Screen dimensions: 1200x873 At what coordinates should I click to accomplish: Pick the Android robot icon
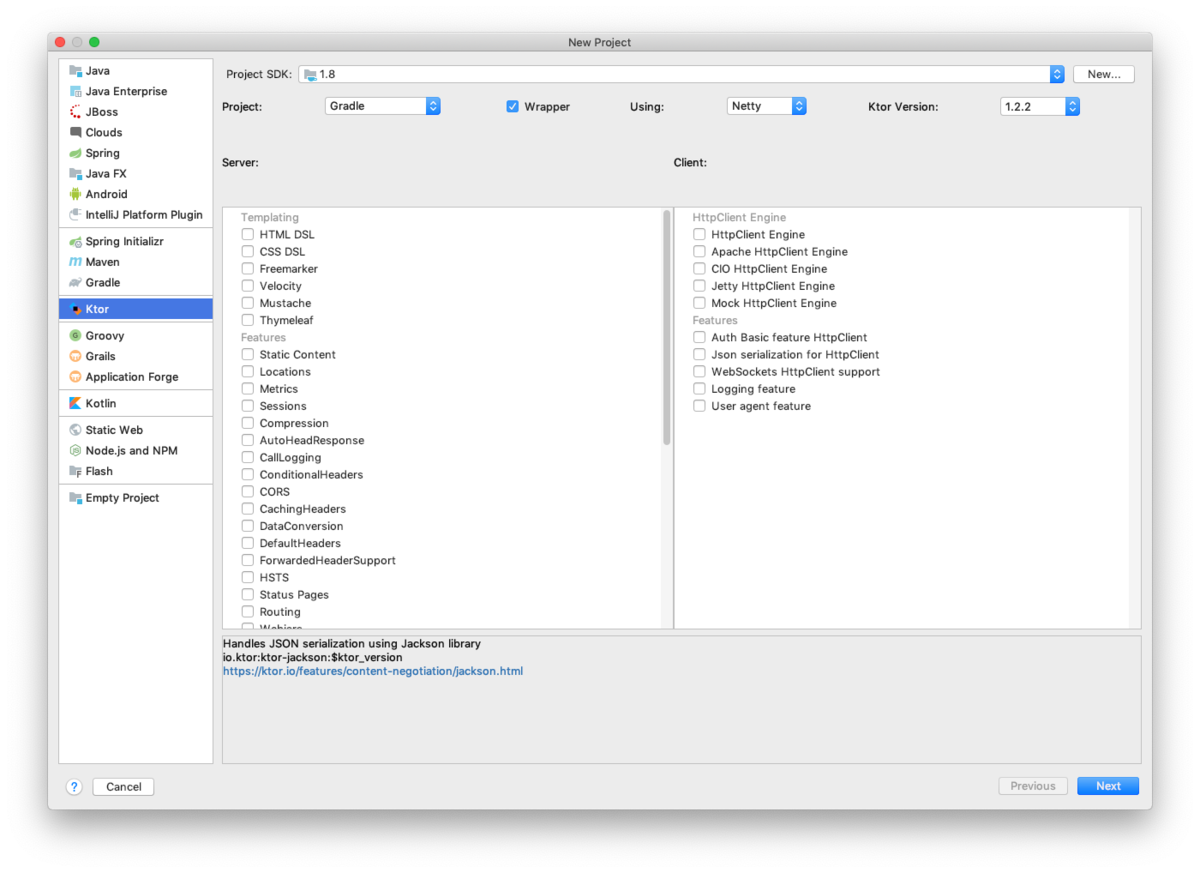click(75, 194)
